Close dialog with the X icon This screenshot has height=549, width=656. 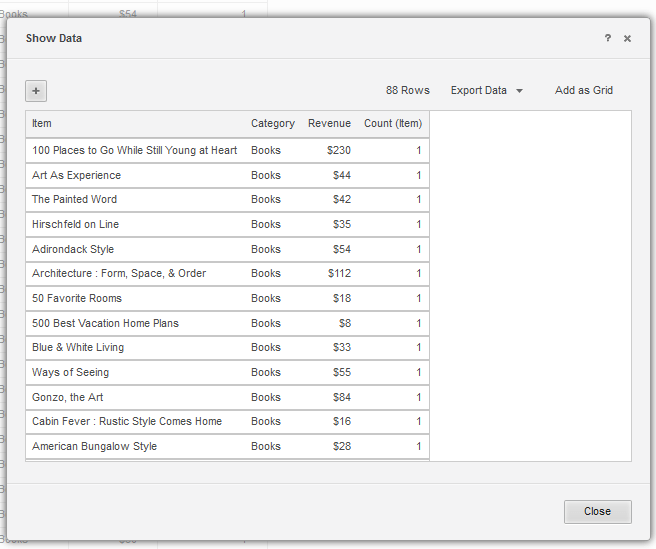click(627, 38)
